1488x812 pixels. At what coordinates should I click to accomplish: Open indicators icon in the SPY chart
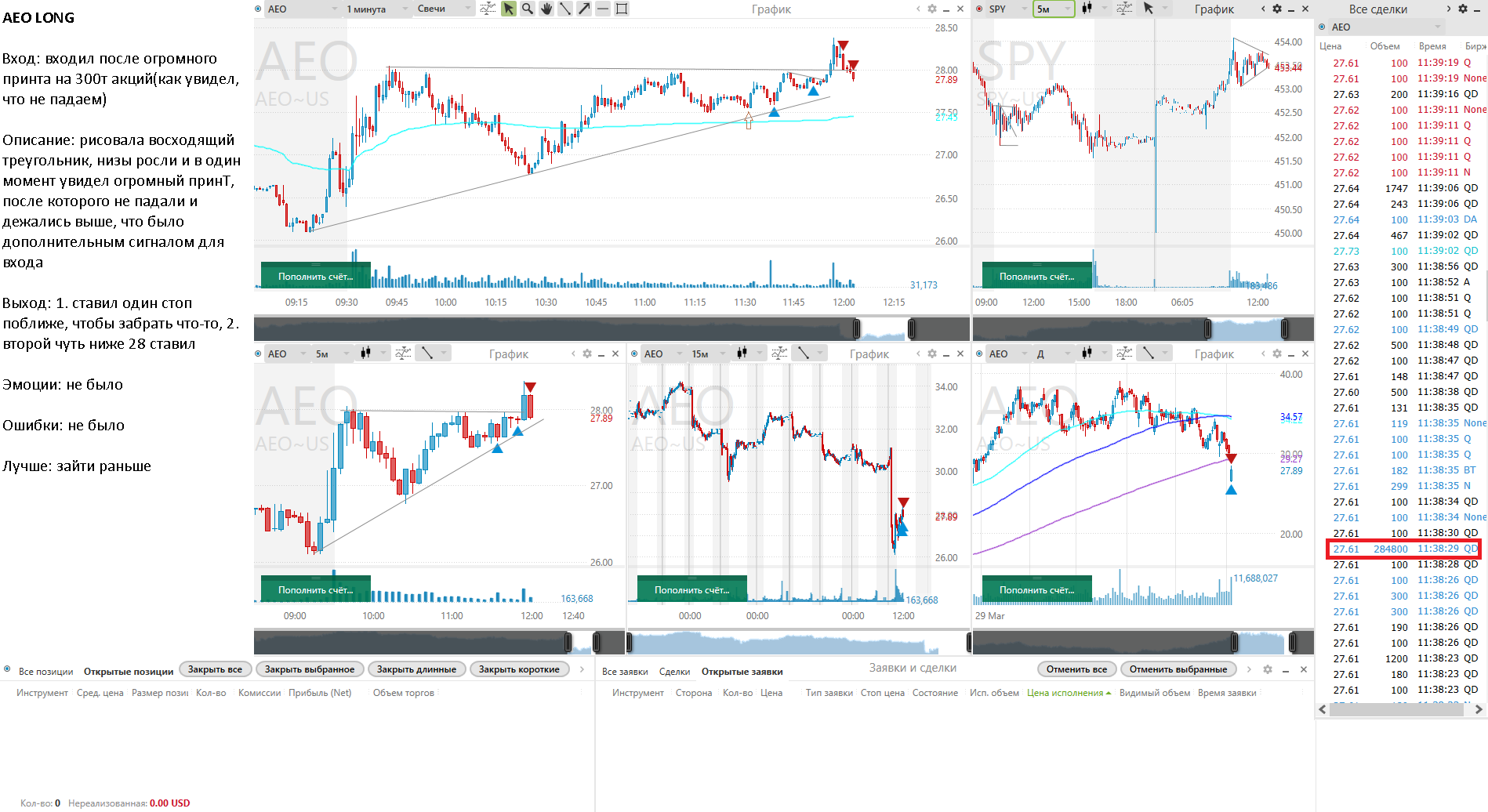(x=1124, y=9)
